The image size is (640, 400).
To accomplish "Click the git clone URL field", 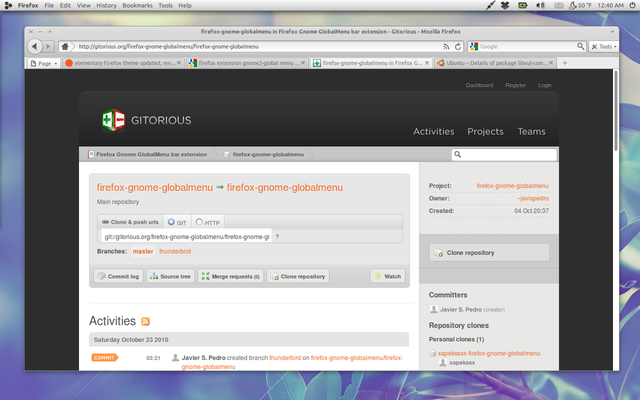I will tap(187, 237).
